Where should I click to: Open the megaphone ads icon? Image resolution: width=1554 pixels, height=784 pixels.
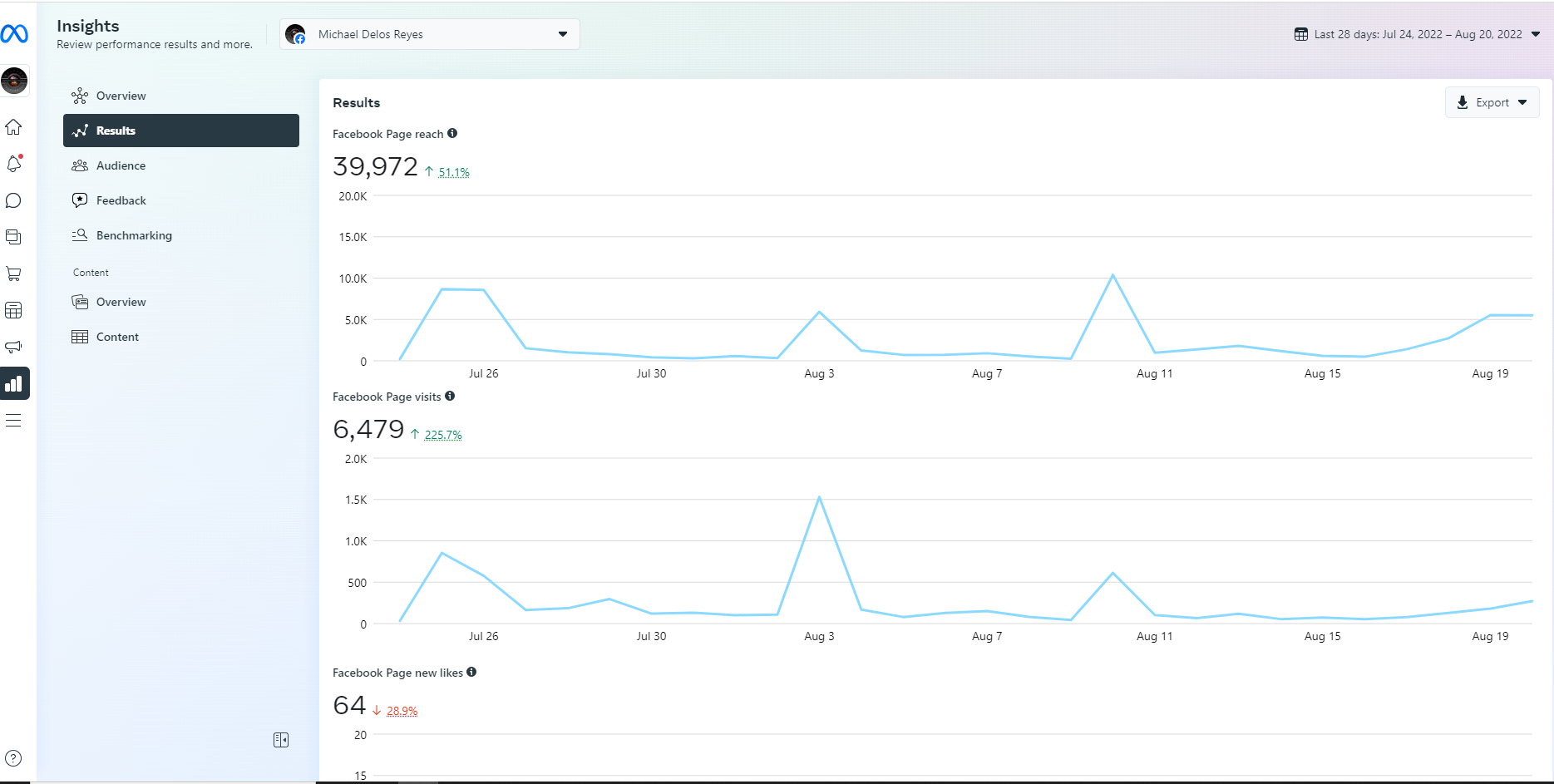pyautogui.click(x=13, y=347)
